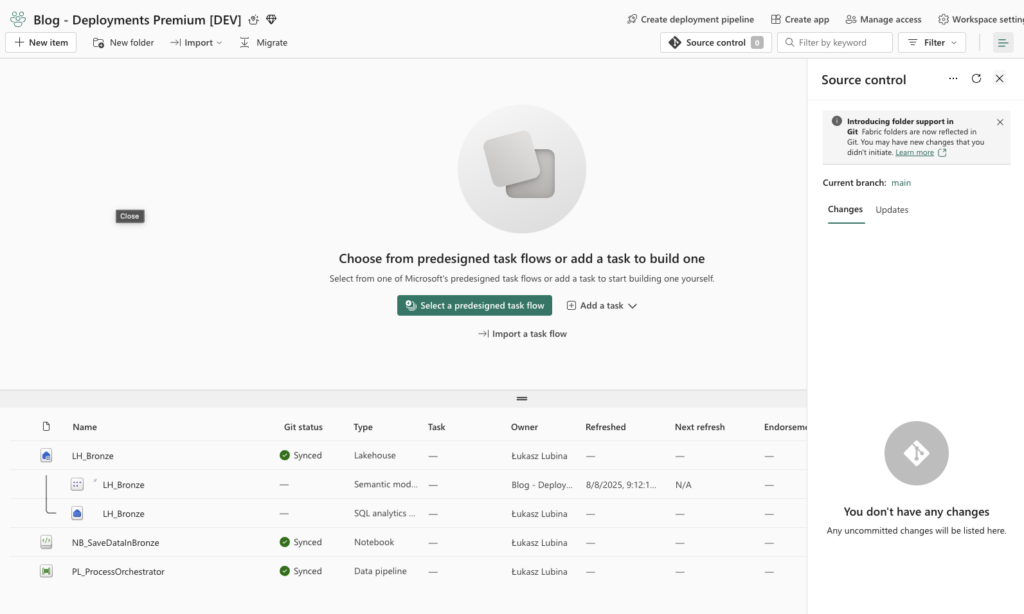Click the task flow pane resize handle

(521, 398)
